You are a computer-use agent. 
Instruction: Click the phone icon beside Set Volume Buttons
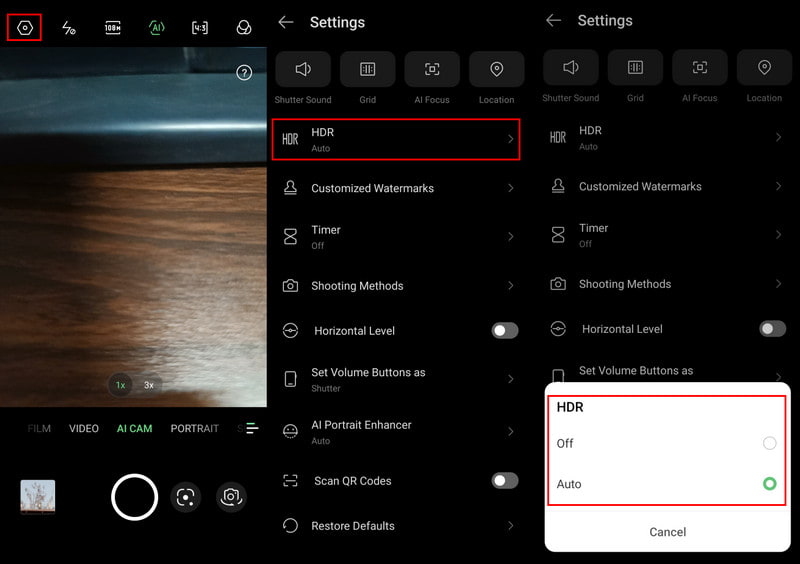(x=290, y=379)
